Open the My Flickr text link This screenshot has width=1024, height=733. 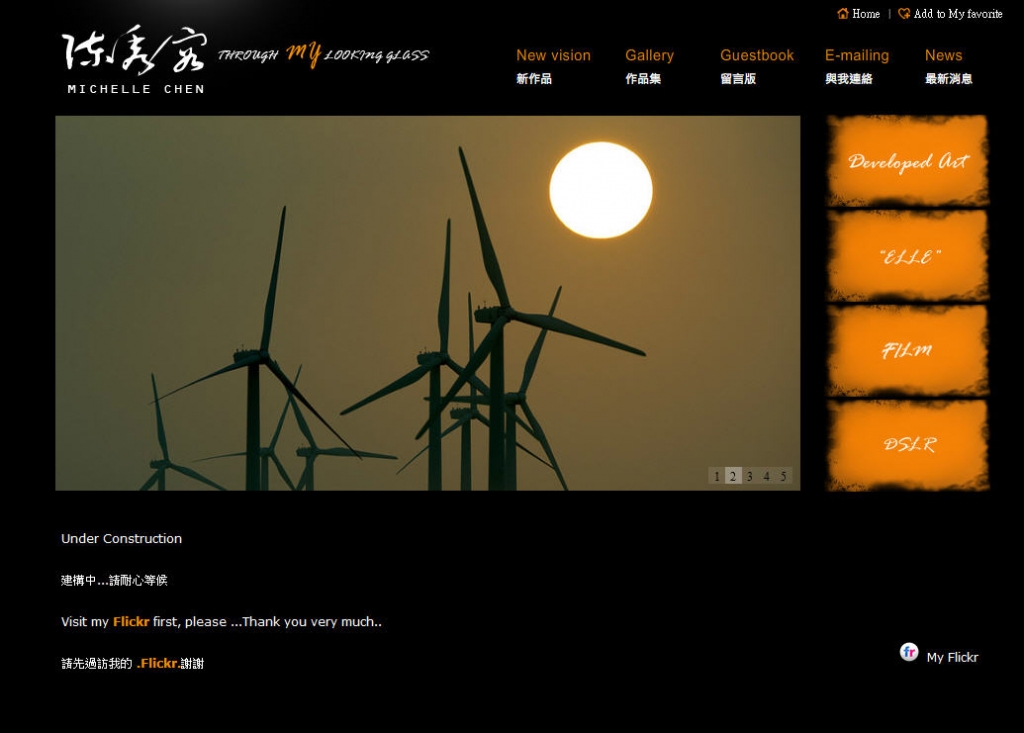click(952, 657)
